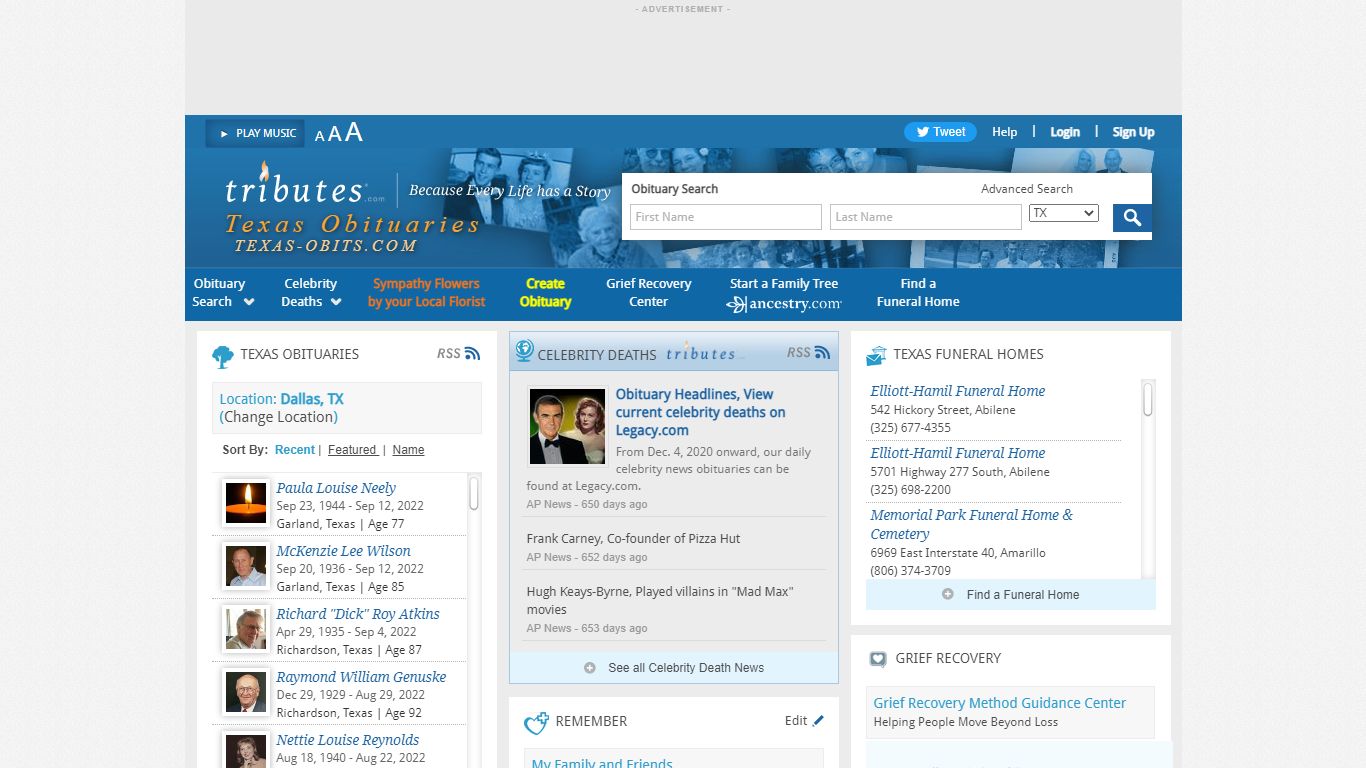
Task: Open McKenzie Lee Wilson obituary
Action: (343, 551)
